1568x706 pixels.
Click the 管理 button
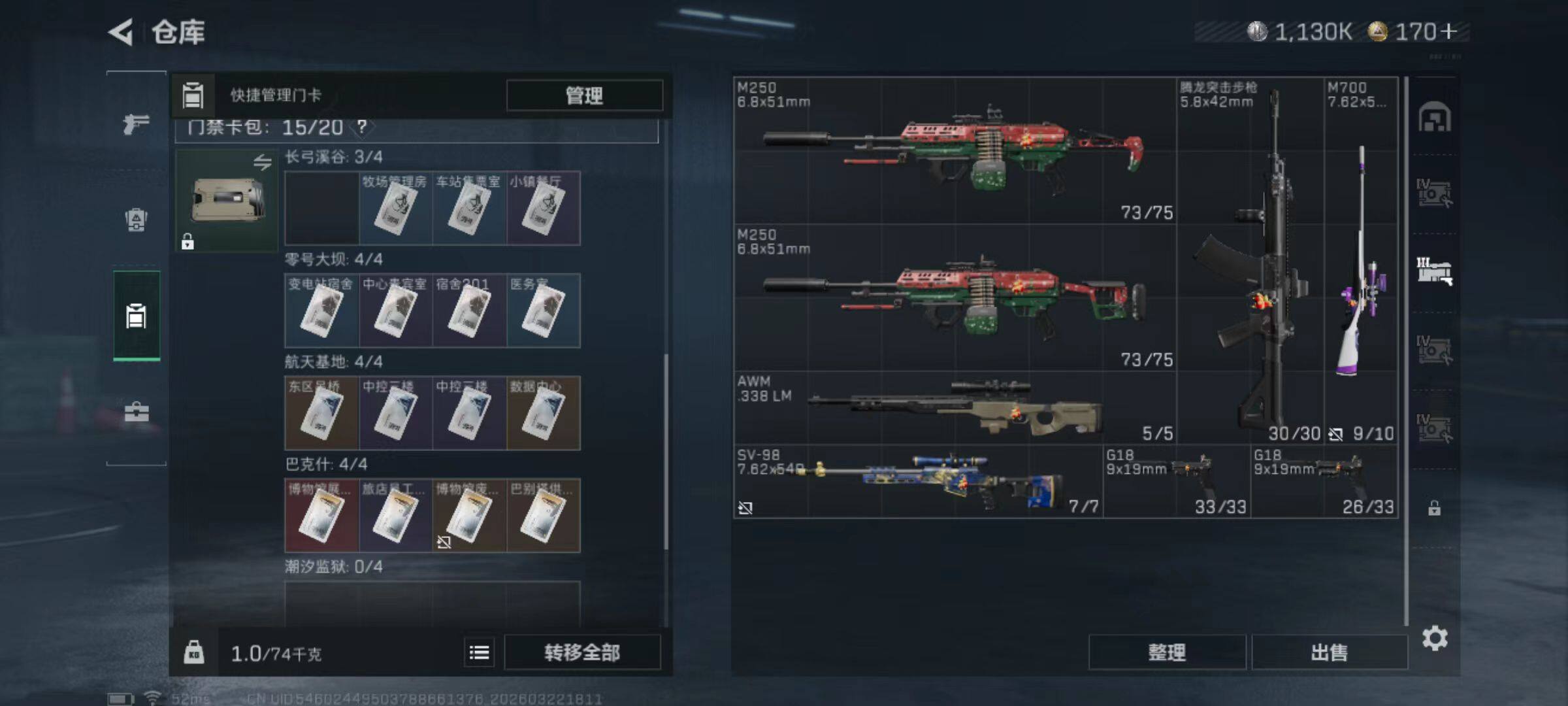click(585, 95)
